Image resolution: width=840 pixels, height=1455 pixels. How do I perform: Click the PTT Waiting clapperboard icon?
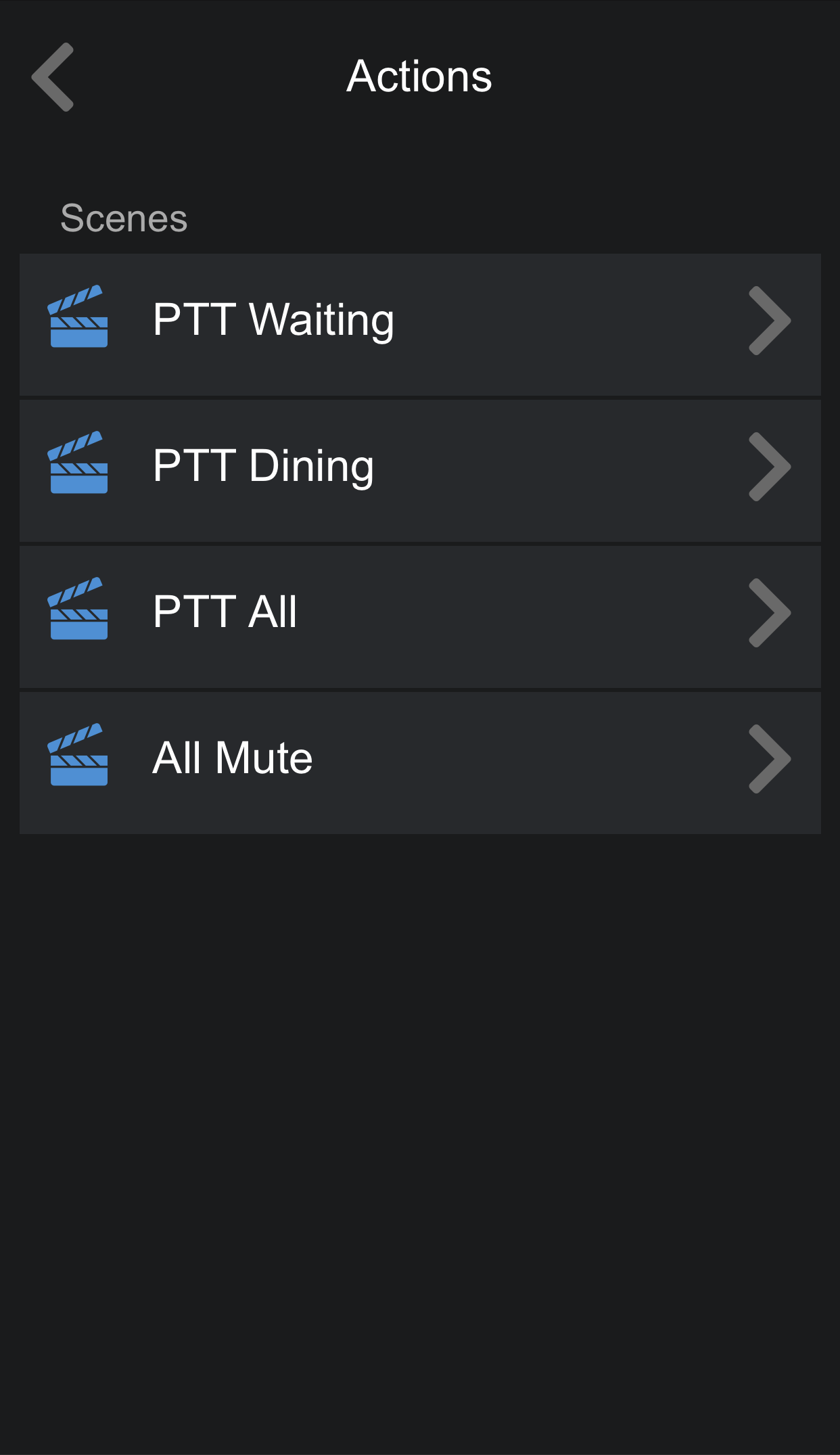[x=78, y=317]
